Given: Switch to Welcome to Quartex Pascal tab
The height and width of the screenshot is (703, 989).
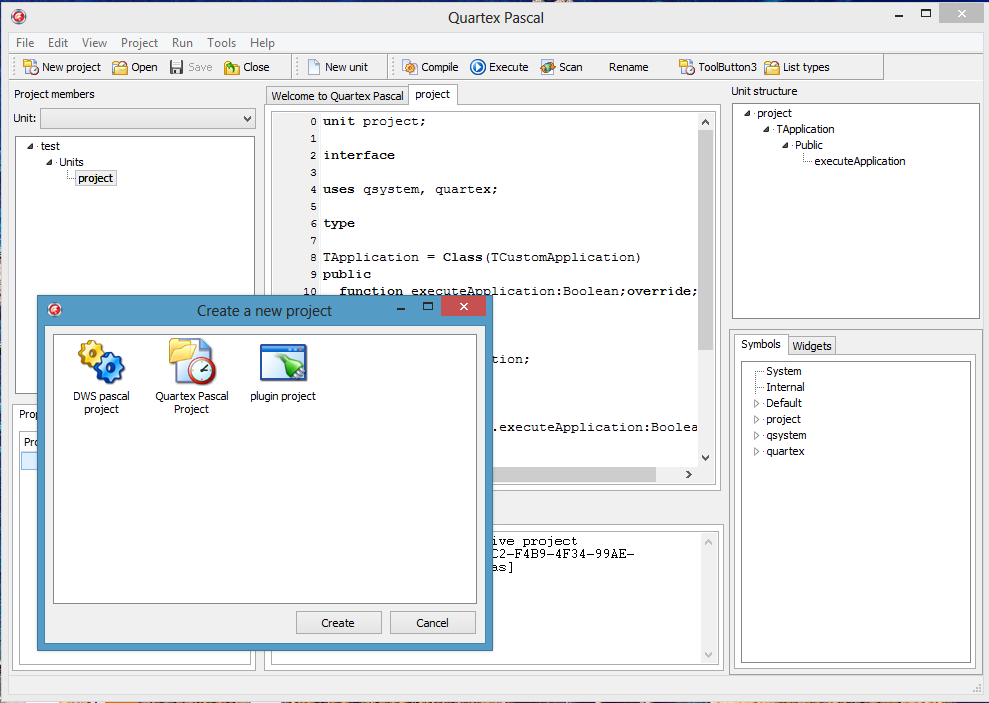Looking at the screenshot, I should [x=338, y=96].
